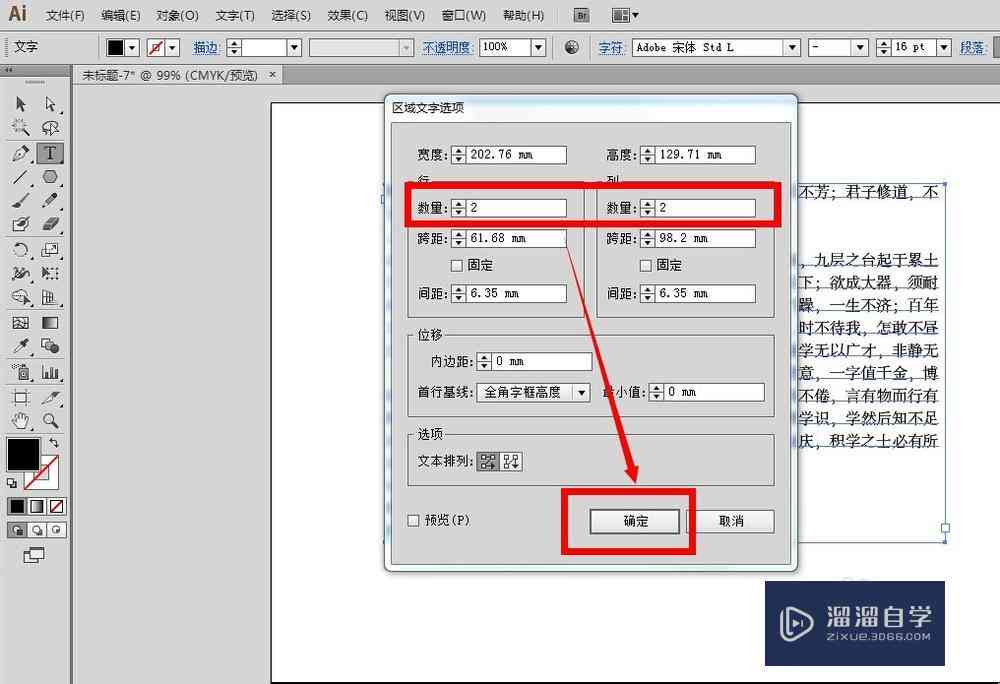
Task: Set paint mode to Gradient button
Action: tap(37, 506)
